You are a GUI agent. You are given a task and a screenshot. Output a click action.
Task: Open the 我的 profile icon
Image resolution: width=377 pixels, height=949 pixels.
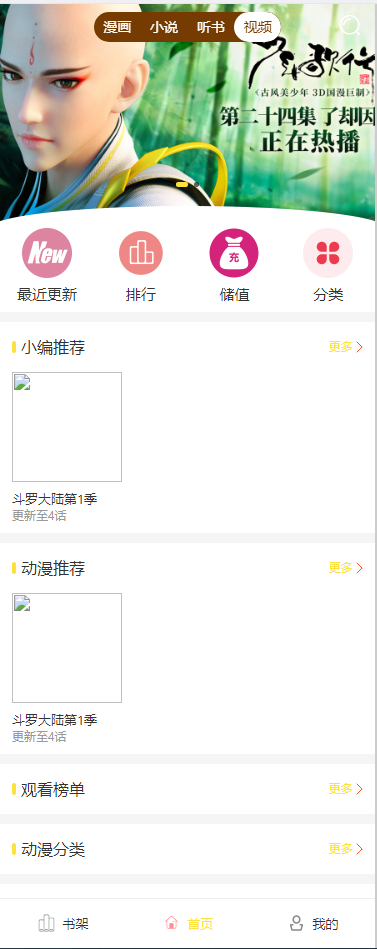coord(297,924)
